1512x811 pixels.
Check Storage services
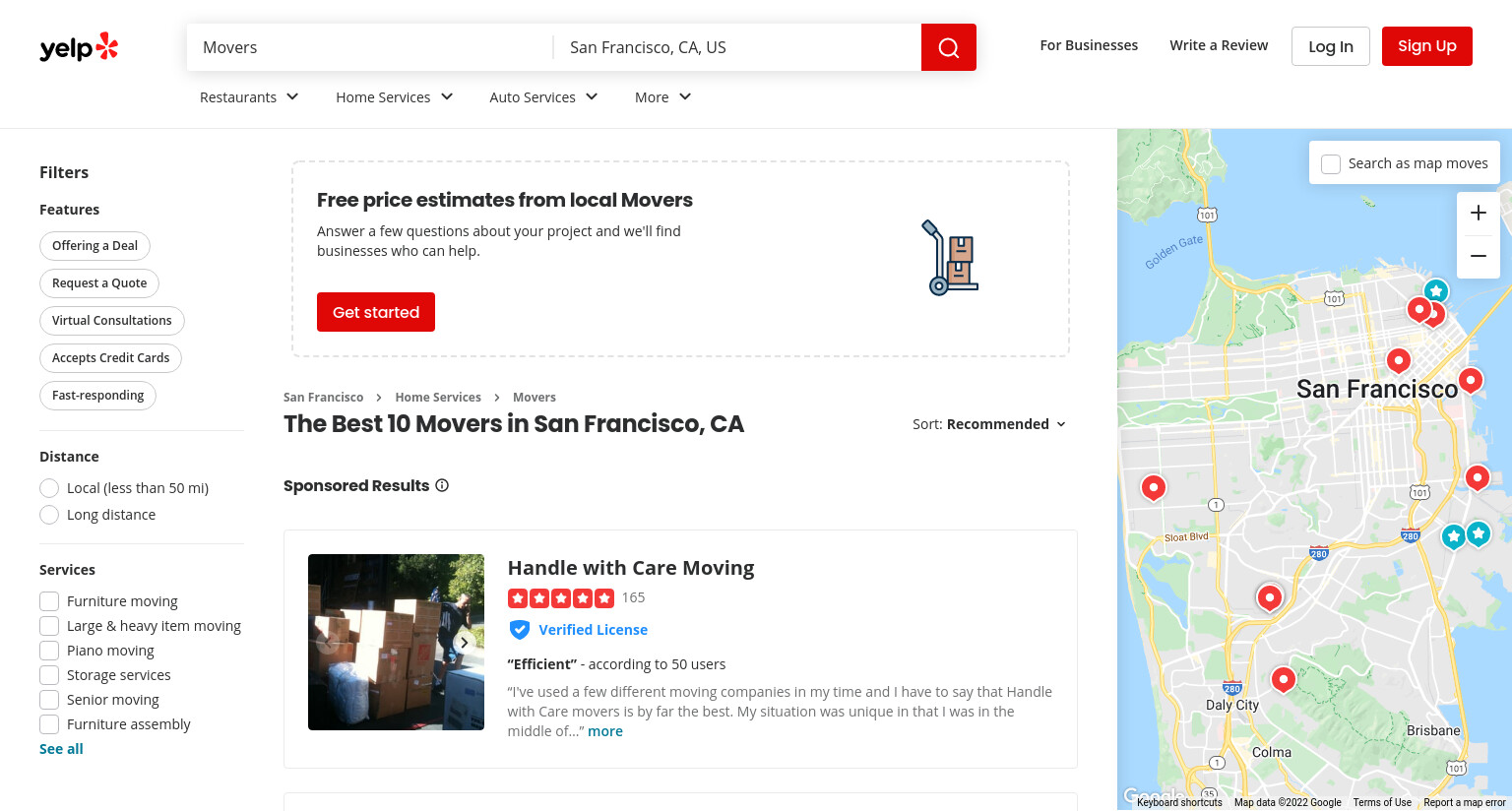(x=49, y=675)
